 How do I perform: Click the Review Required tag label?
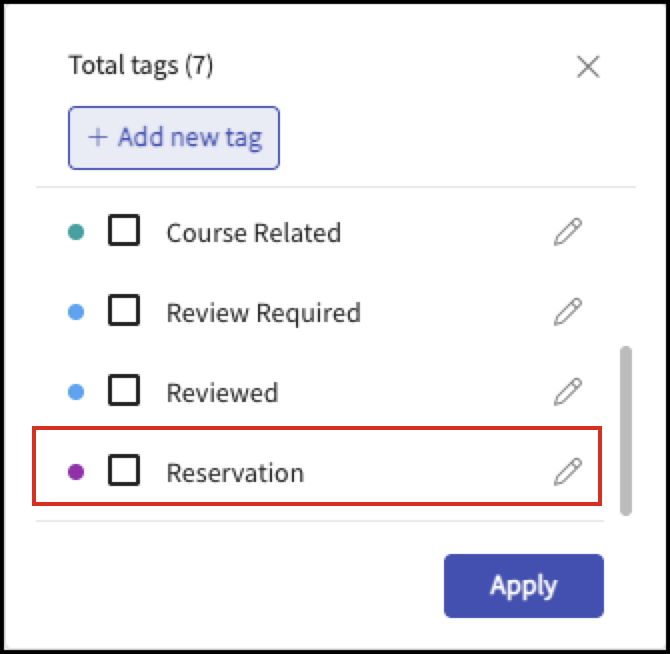pos(264,314)
